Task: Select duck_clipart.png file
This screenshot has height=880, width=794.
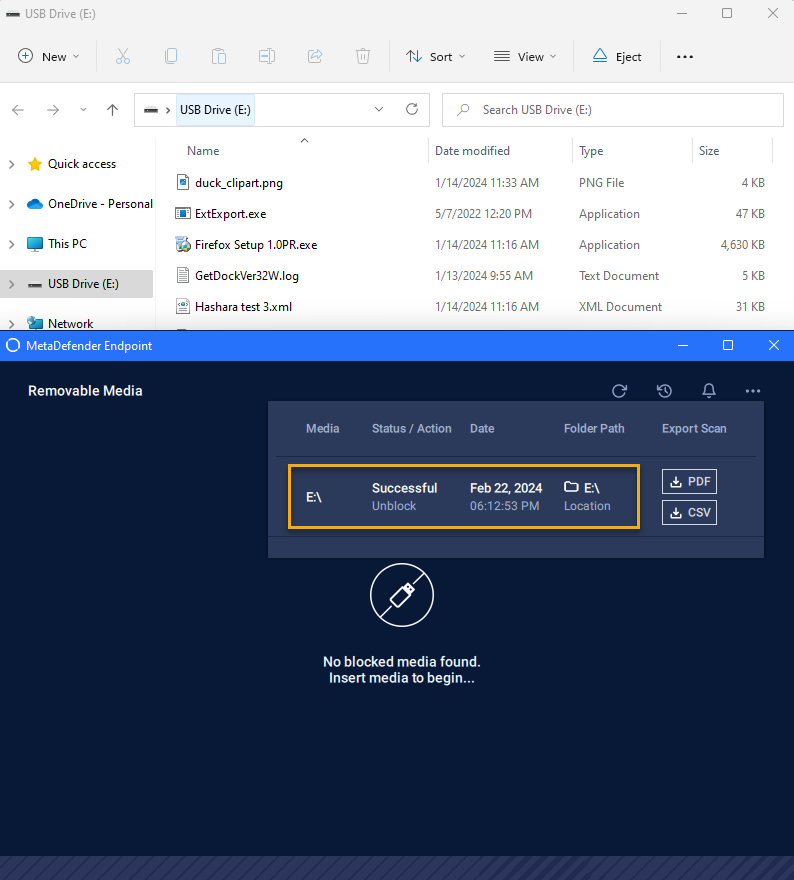Action: click(239, 183)
